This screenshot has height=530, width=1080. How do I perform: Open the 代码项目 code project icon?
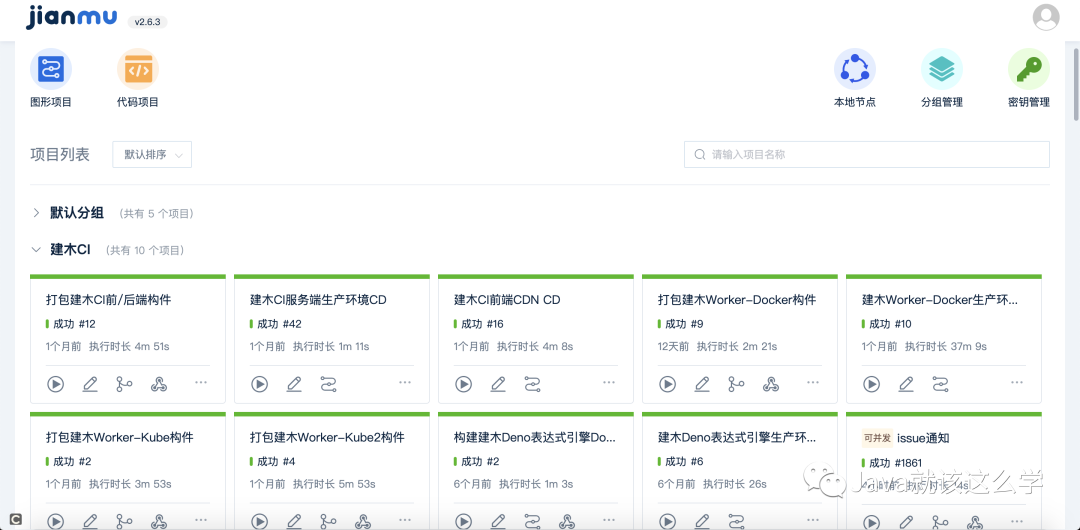coord(138,70)
